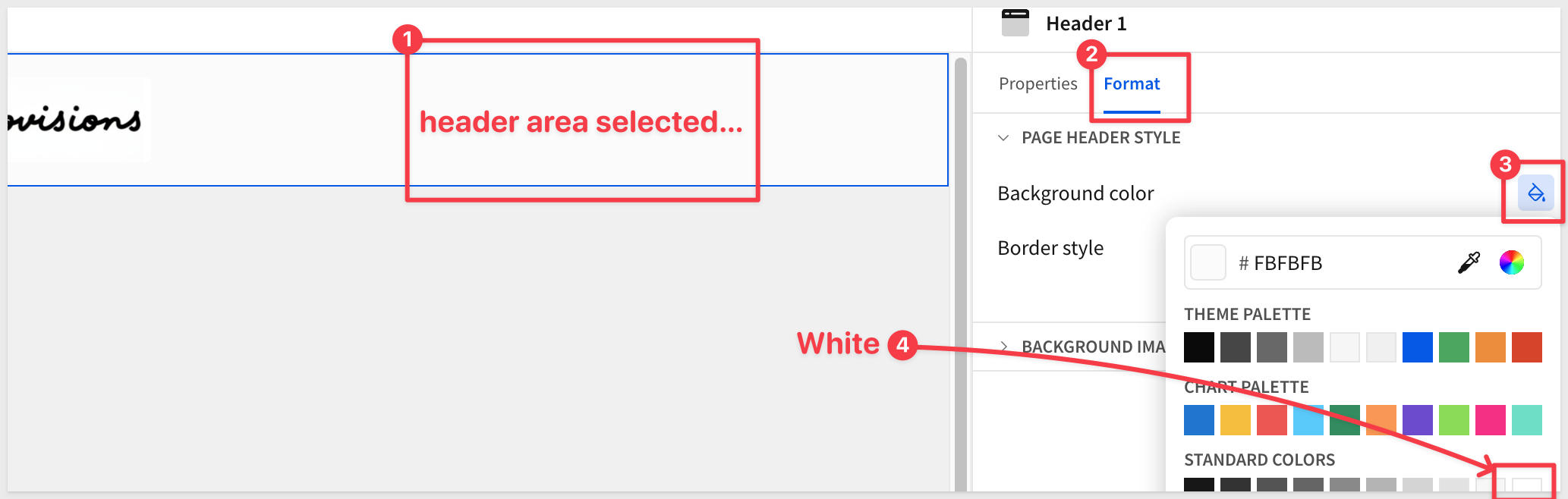
Task: Select the green theme palette color
Action: point(1453,347)
